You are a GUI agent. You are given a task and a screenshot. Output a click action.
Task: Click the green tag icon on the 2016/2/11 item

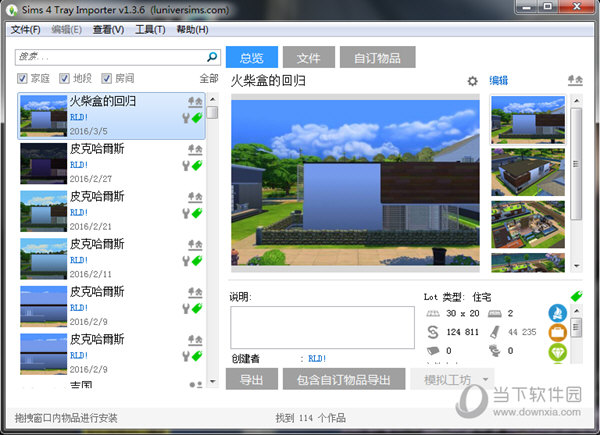197,260
